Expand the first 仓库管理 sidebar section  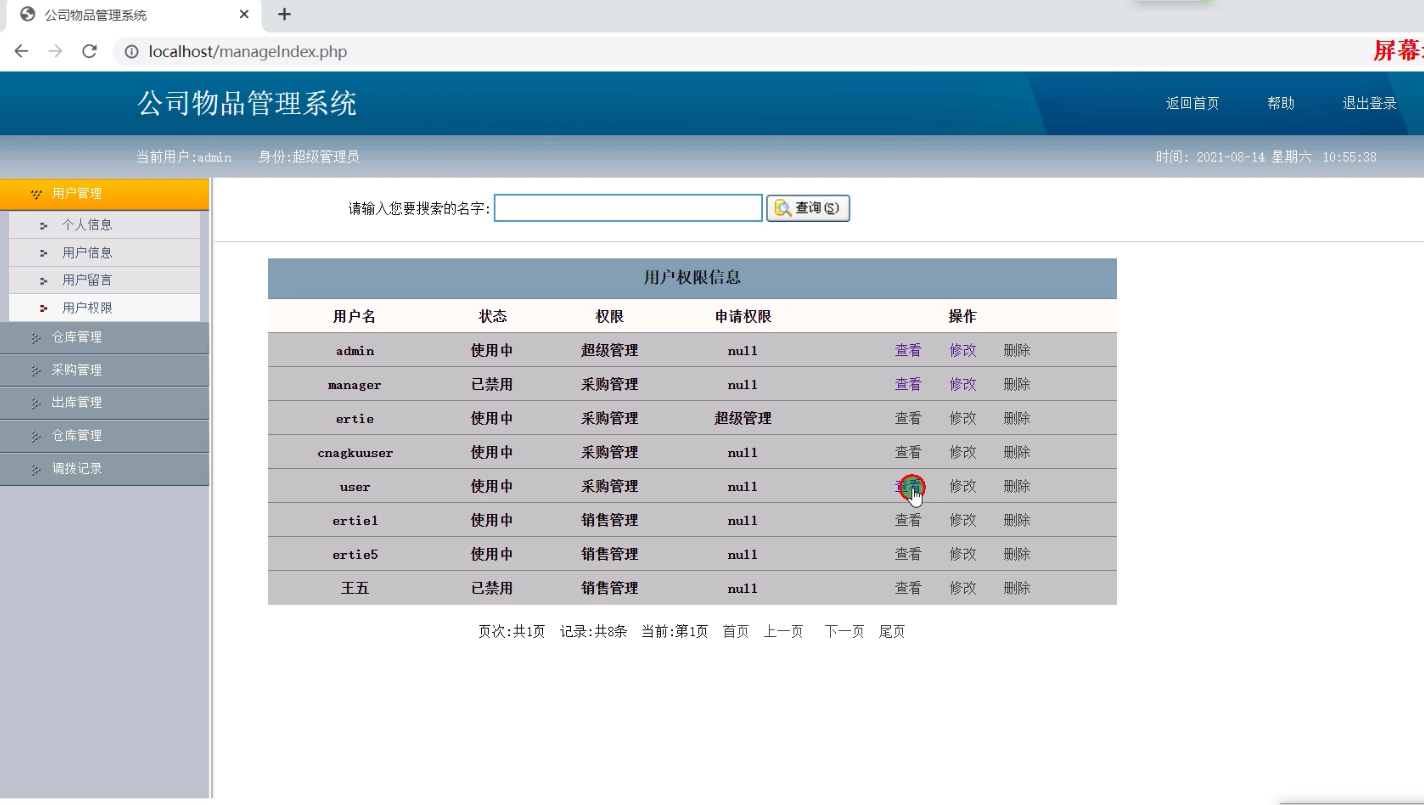(x=104, y=337)
